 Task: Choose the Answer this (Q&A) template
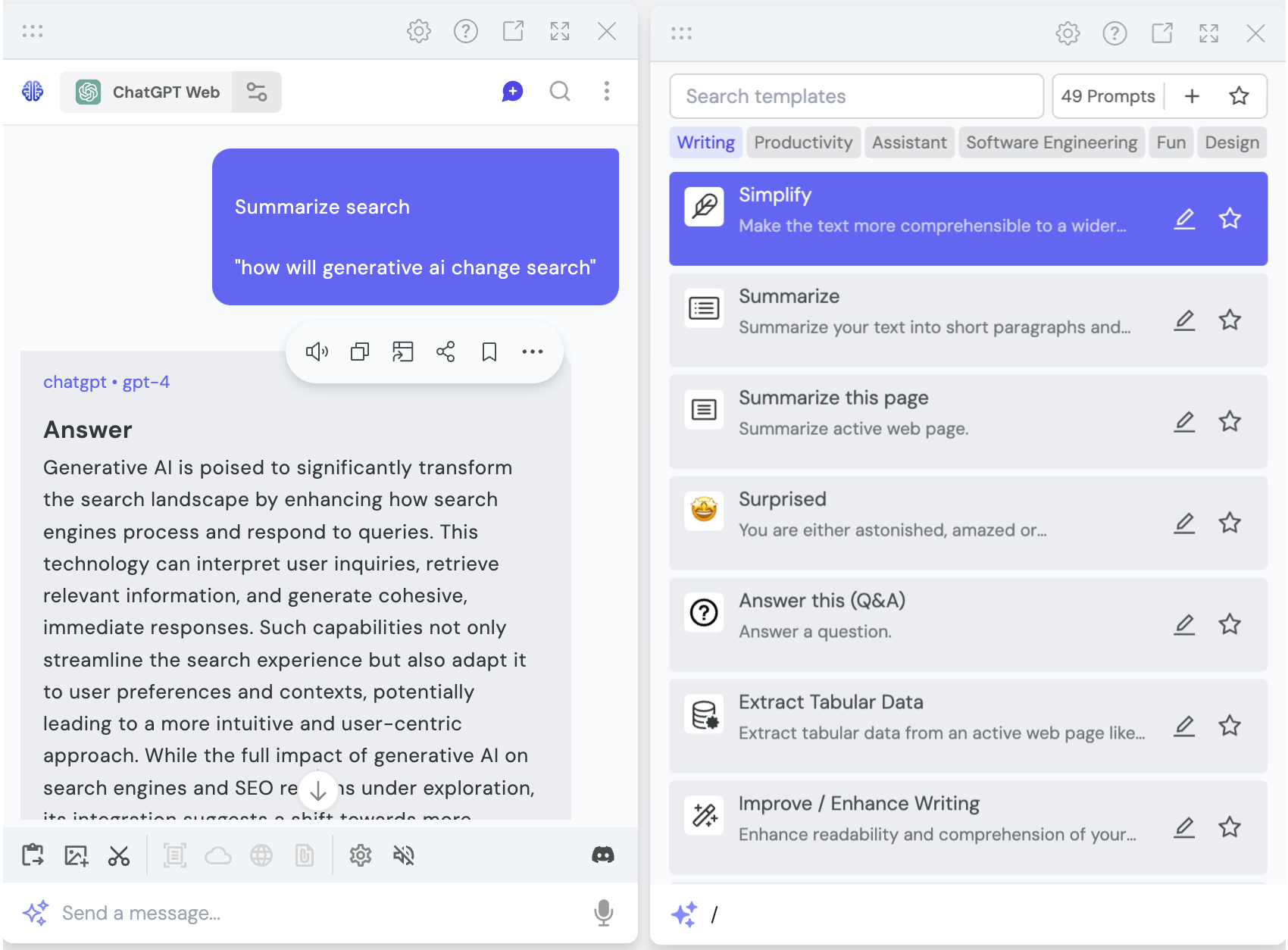[968, 625]
